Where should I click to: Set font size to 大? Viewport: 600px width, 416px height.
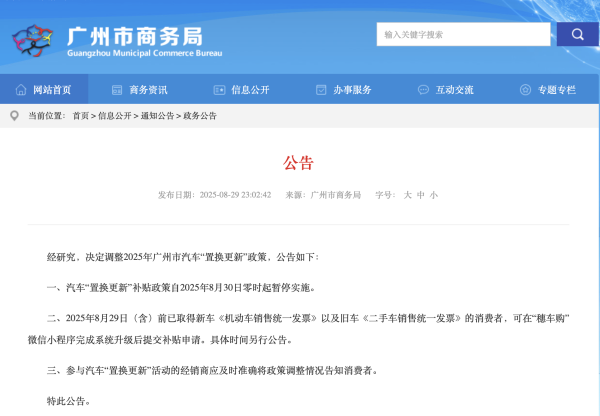pos(407,195)
